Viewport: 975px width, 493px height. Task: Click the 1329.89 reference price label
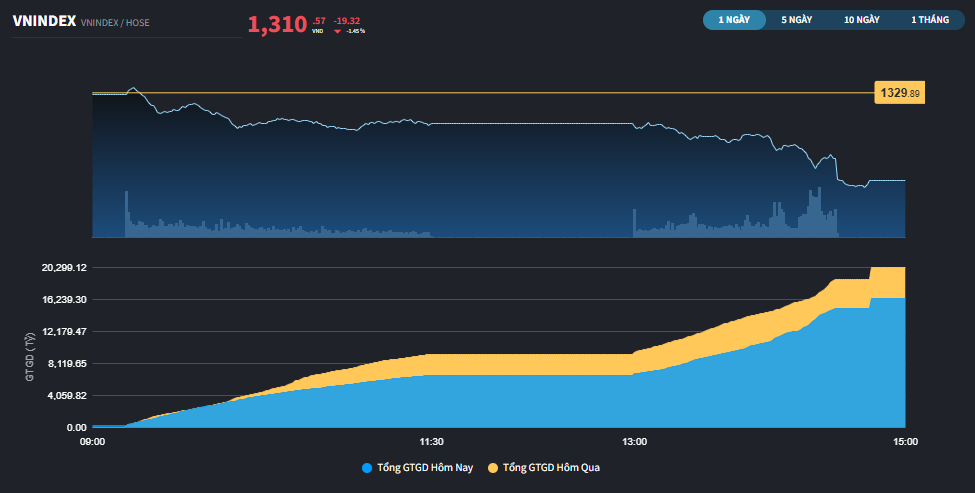(899, 93)
